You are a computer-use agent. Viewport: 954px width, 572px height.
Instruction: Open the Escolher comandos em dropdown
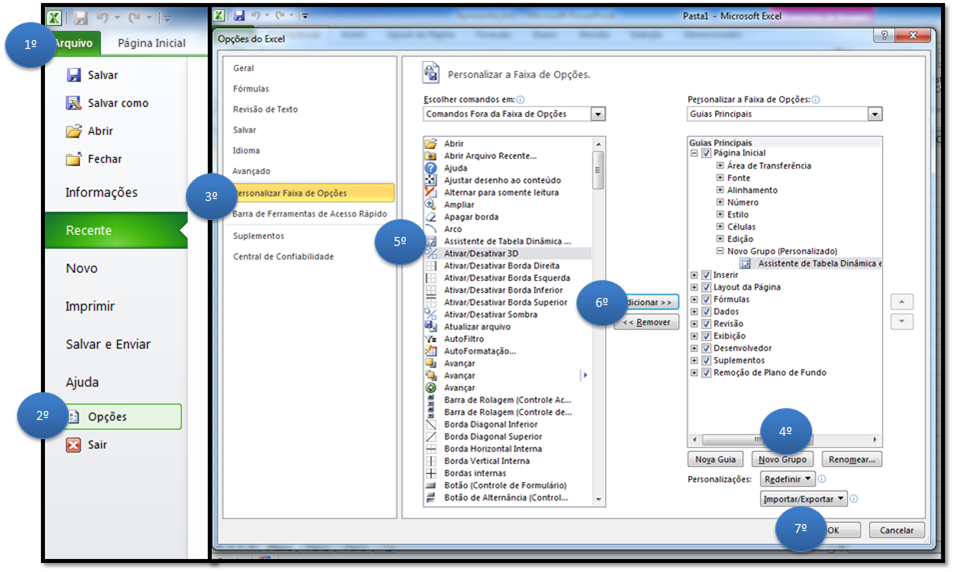[598, 114]
